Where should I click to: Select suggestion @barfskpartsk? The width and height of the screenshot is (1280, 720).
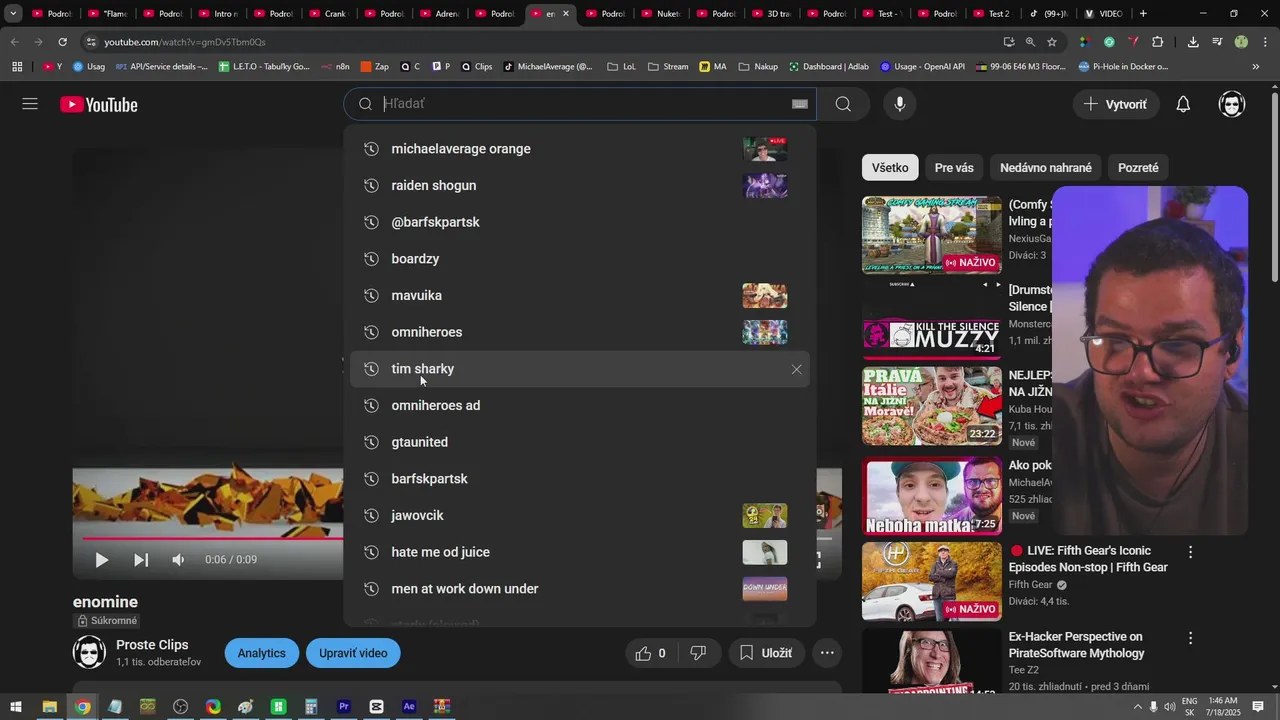click(580, 222)
